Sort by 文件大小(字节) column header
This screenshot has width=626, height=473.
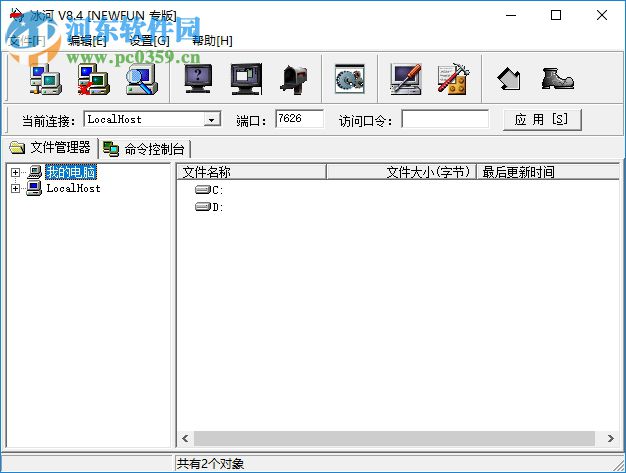coord(402,172)
